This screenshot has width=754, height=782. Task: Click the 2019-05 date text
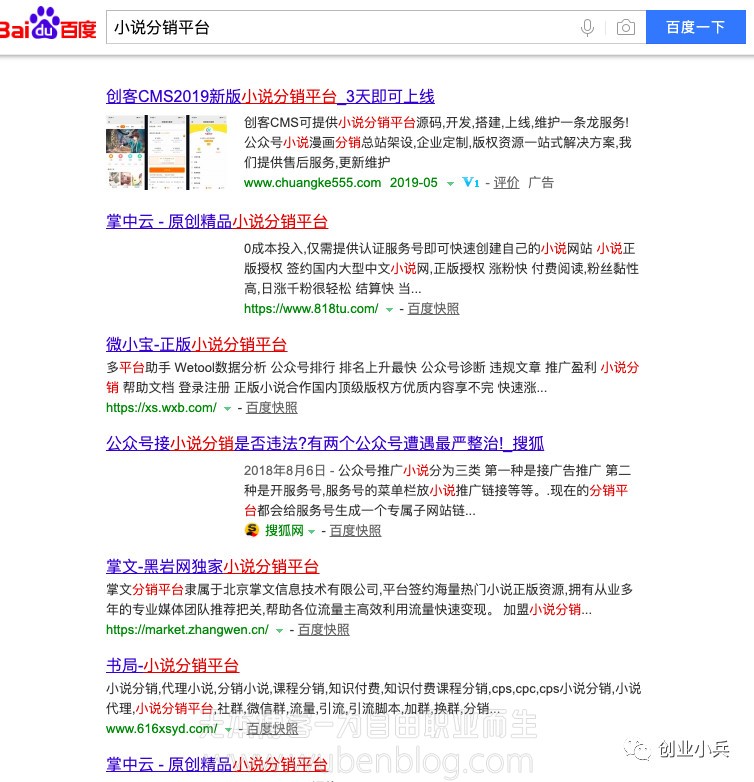[413, 183]
